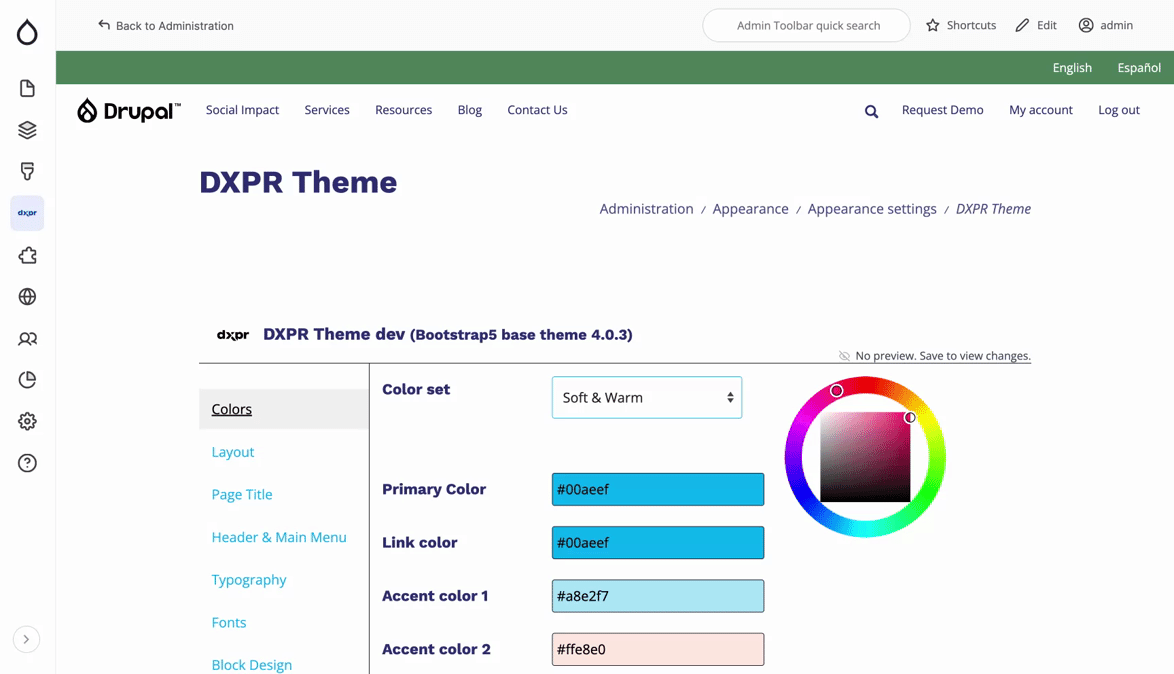Open the Blog menu item

(x=469, y=110)
